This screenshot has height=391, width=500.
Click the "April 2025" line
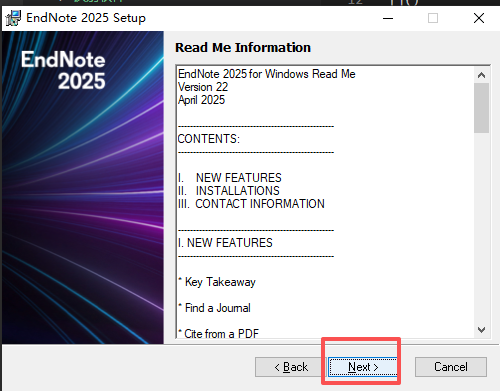point(201,100)
